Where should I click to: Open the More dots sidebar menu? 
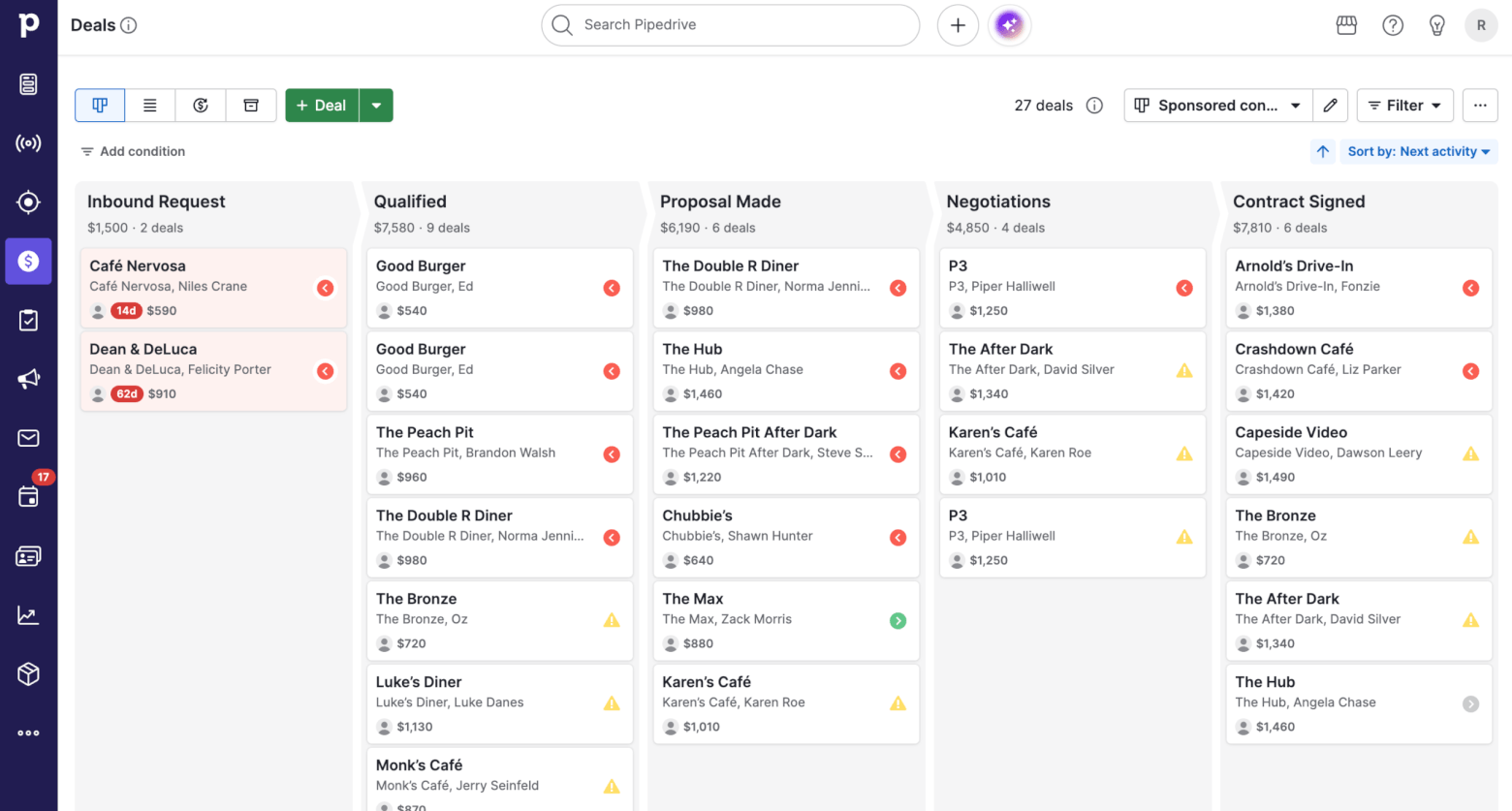28,733
